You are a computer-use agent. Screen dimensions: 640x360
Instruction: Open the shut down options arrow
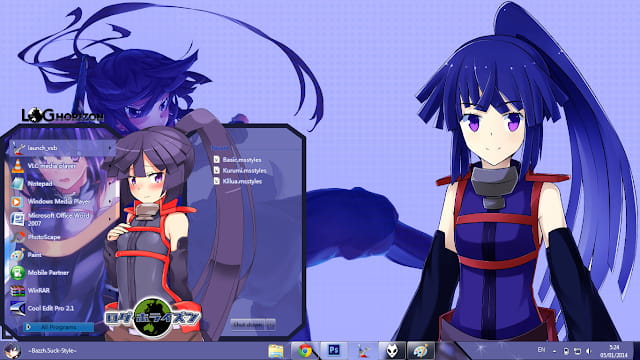[271, 324]
